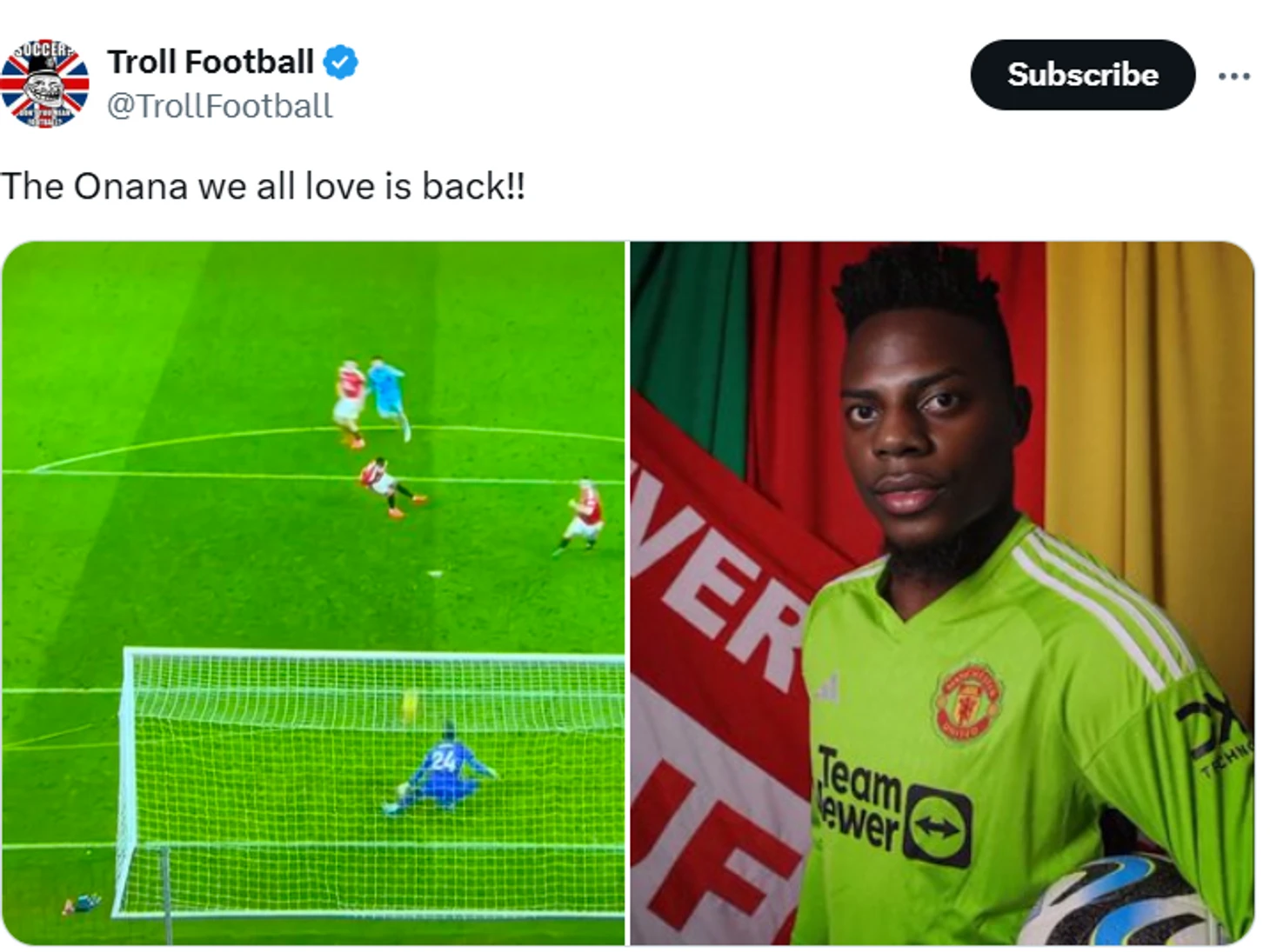Open the Troll Football display name

tap(211, 62)
